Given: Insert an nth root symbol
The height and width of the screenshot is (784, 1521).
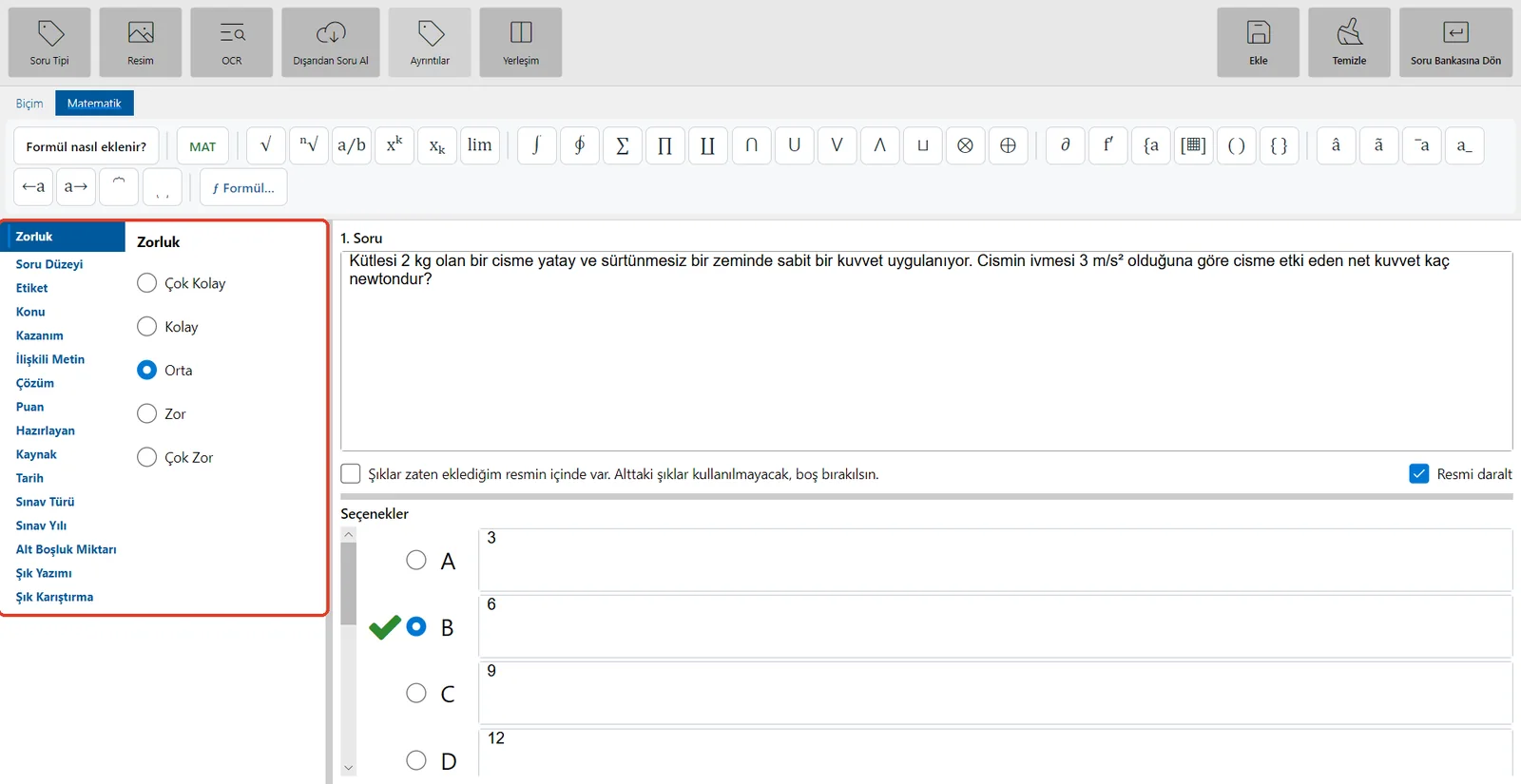Looking at the screenshot, I should point(309,145).
